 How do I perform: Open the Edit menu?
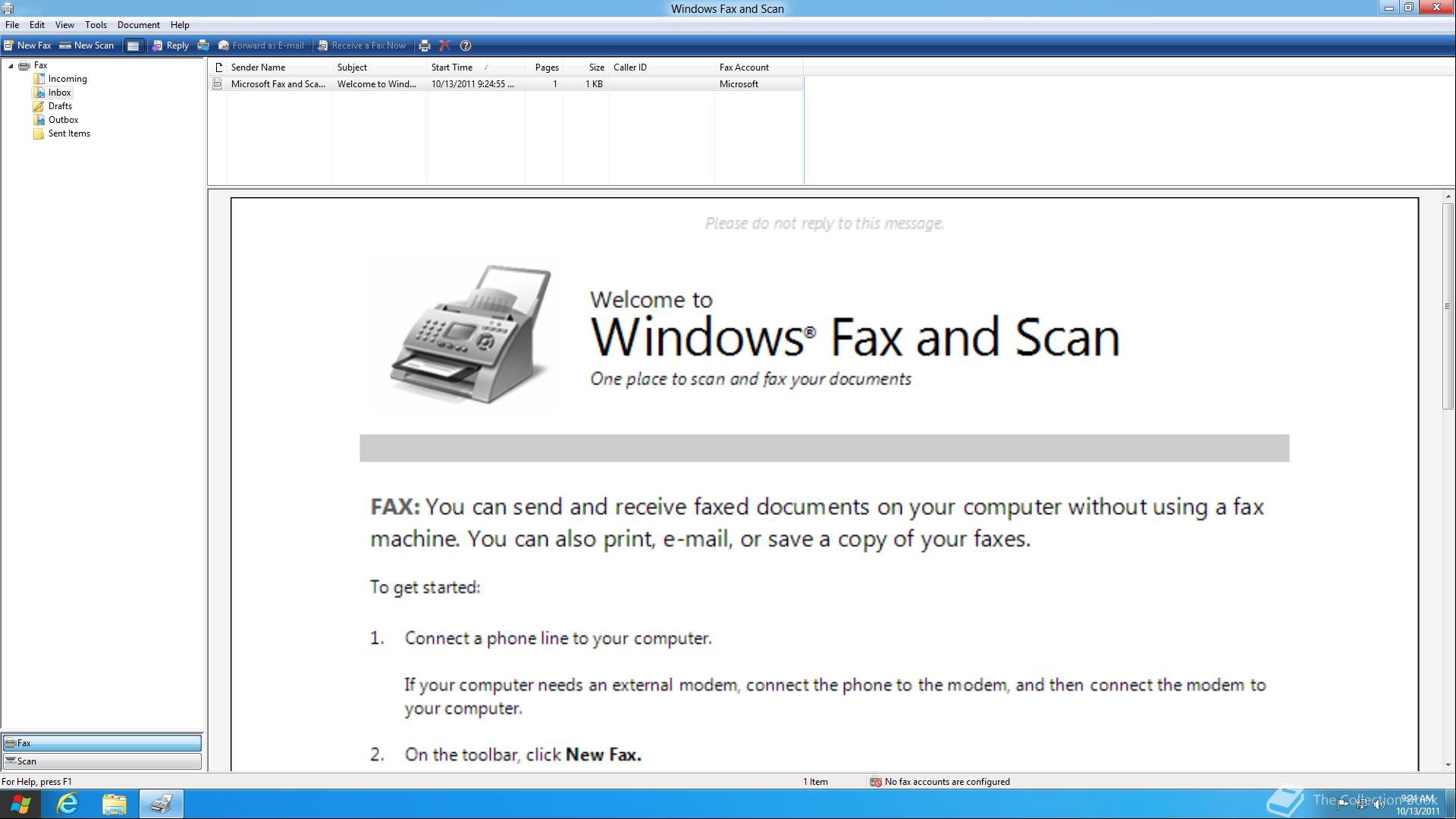click(x=37, y=25)
